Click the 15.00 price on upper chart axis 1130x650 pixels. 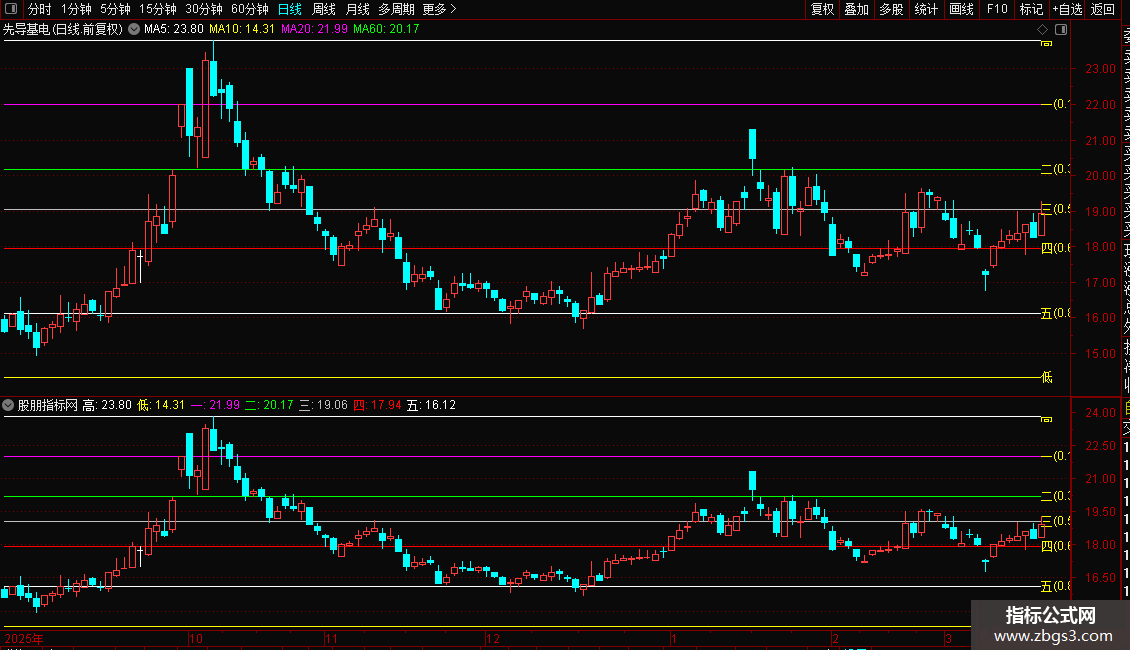pyautogui.click(x=1100, y=354)
